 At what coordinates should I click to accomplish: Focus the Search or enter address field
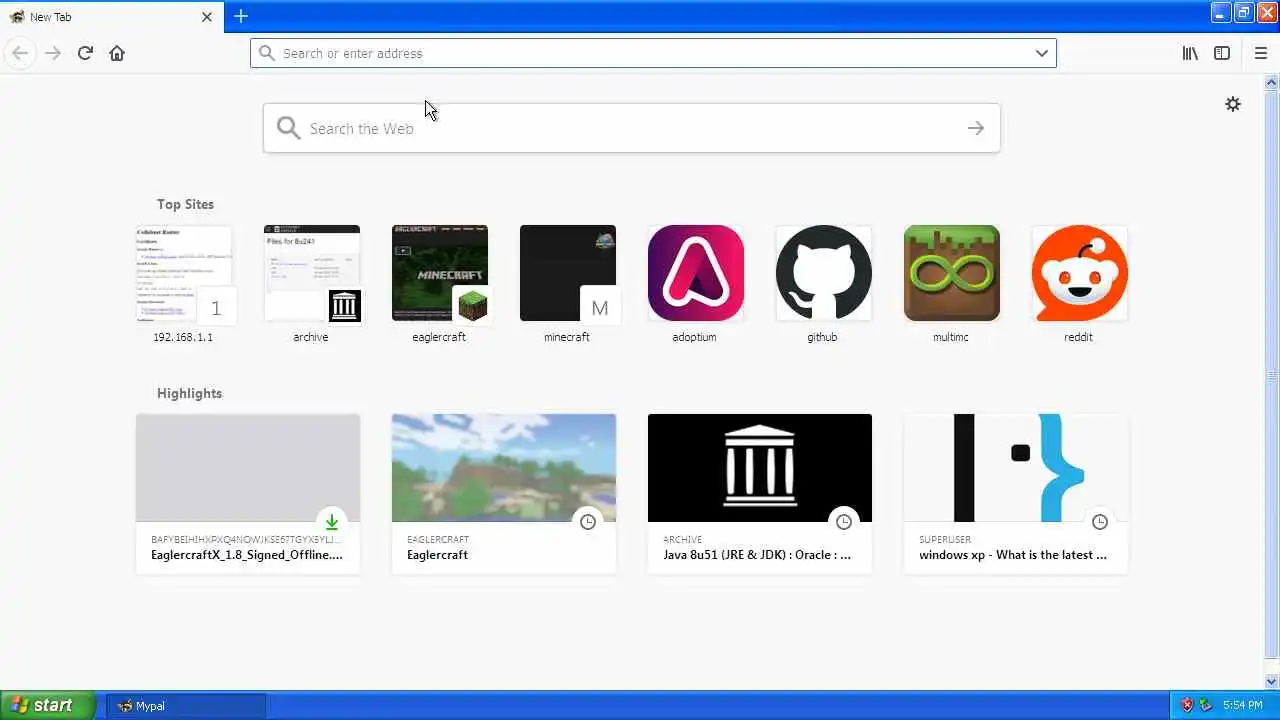pyautogui.click(x=653, y=53)
